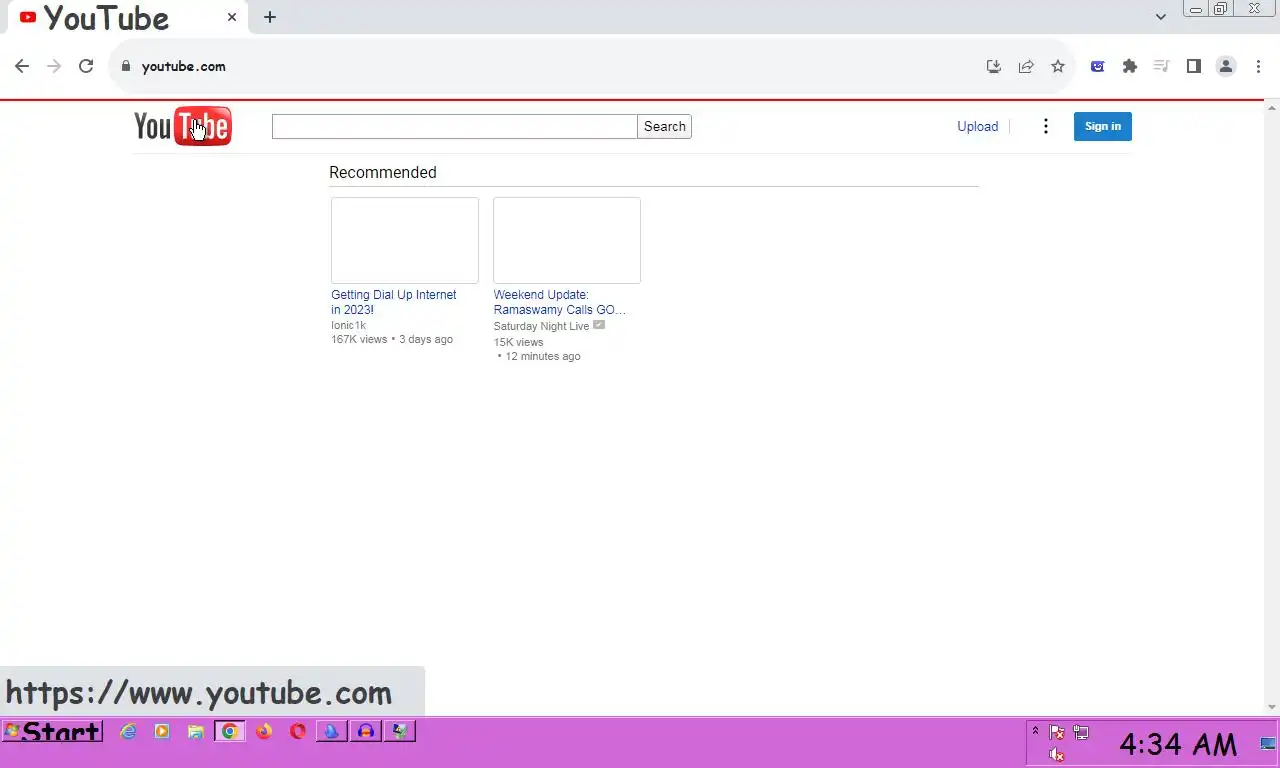Image resolution: width=1280 pixels, height=768 pixels.
Task: Click the lock icon beside youtube.com
Action: tap(126, 66)
